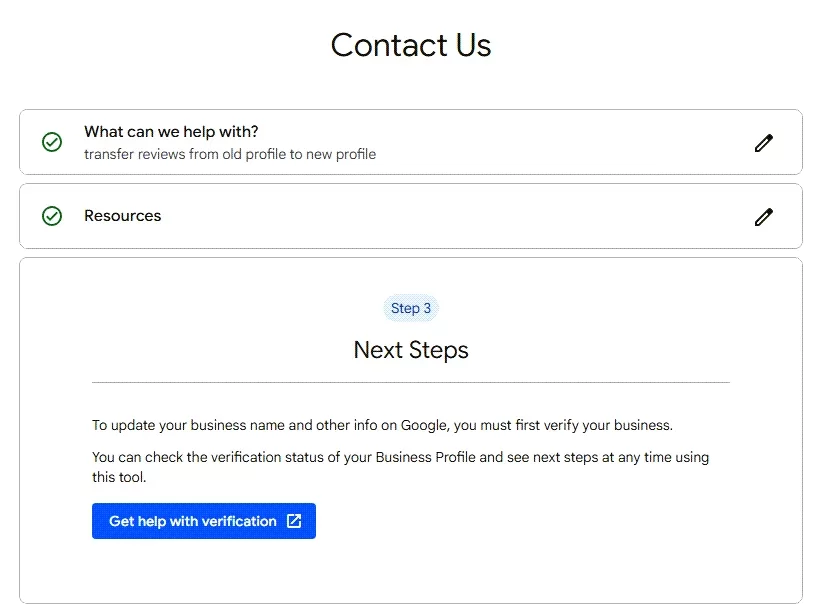The height and width of the screenshot is (616, 818).
Task: Click green checkmark beside "What can we help with?"
Action: tap(52, 142)
